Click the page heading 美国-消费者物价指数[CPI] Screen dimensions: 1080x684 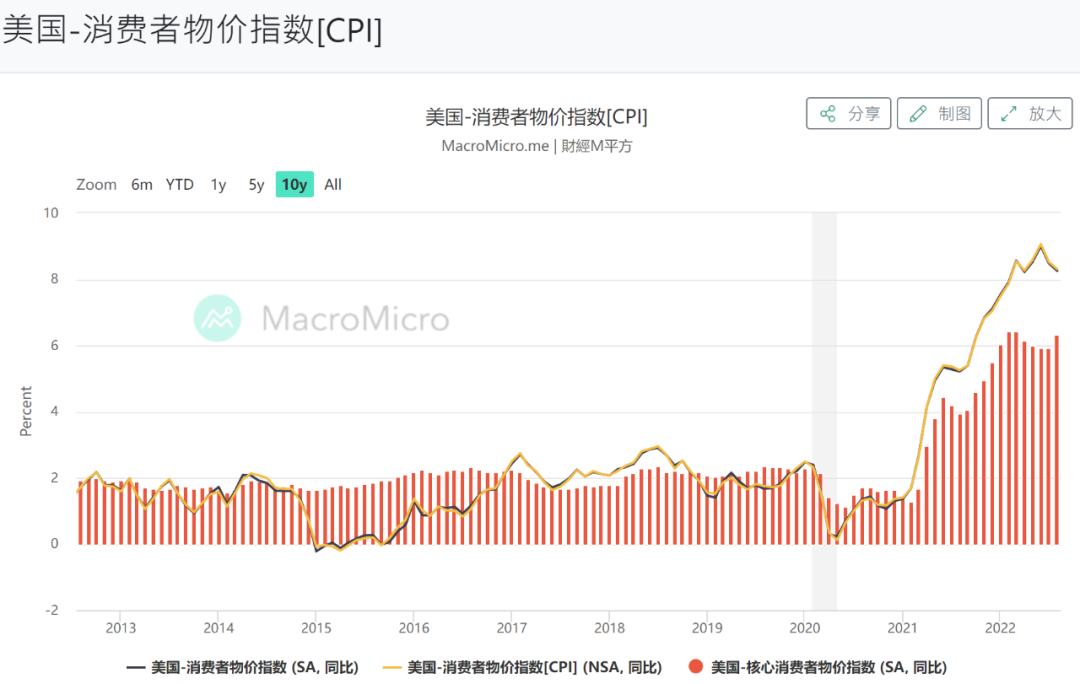click(192, 30)
